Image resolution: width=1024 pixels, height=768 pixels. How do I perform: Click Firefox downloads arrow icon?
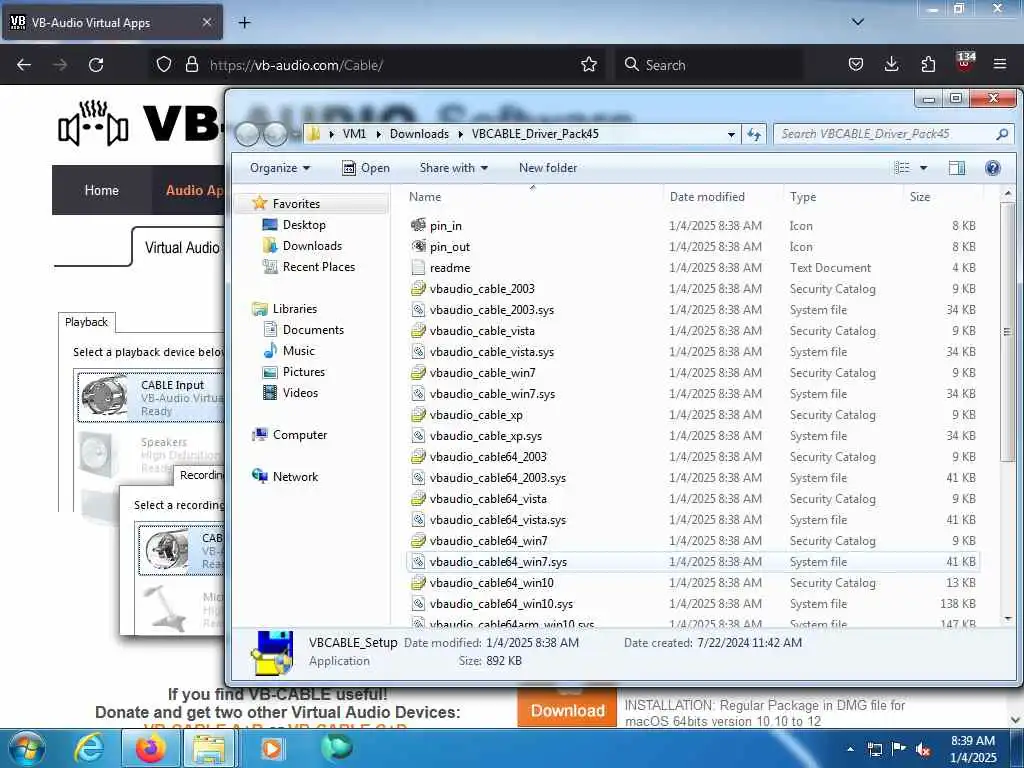tap(891, 64)
